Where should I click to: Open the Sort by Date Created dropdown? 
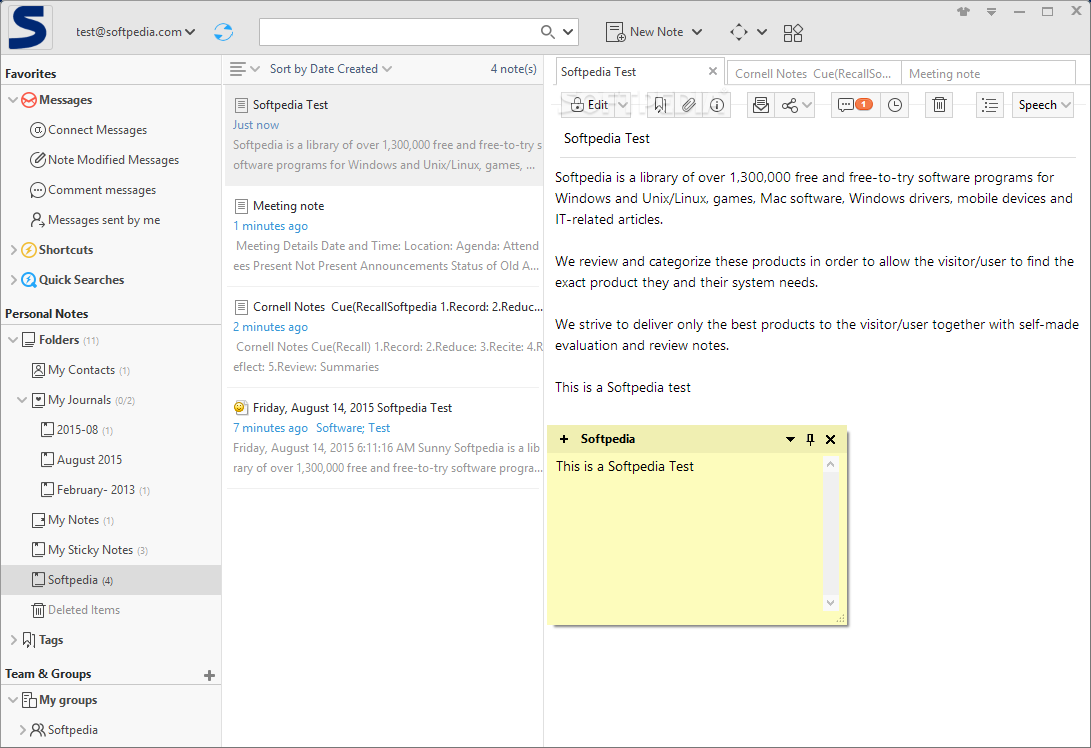click(x=331, y=69)
